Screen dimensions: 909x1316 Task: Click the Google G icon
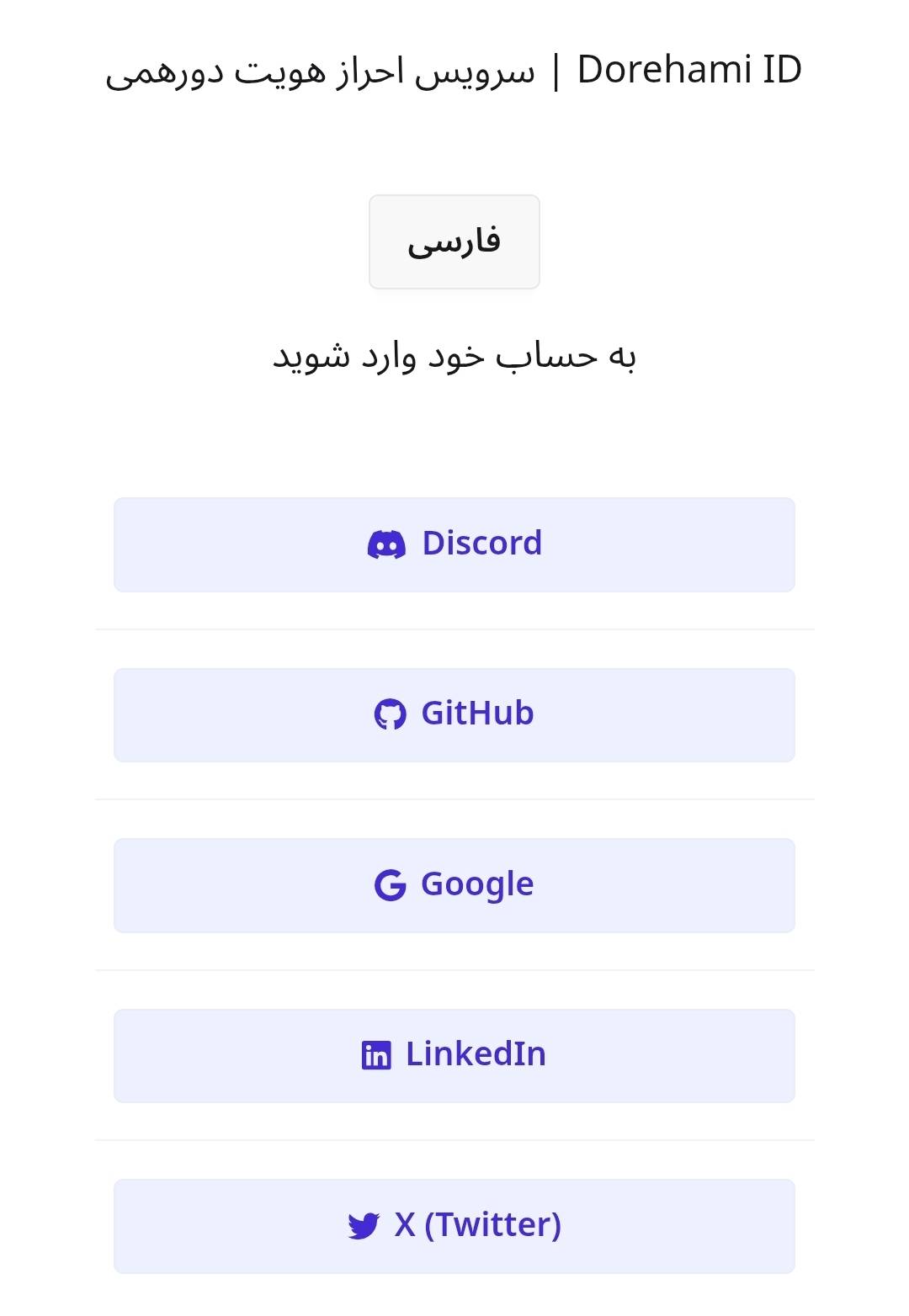click(390, 884)
